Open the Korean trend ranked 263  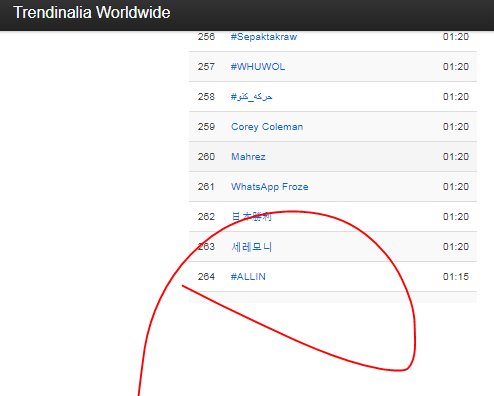(x=252, y=247)
